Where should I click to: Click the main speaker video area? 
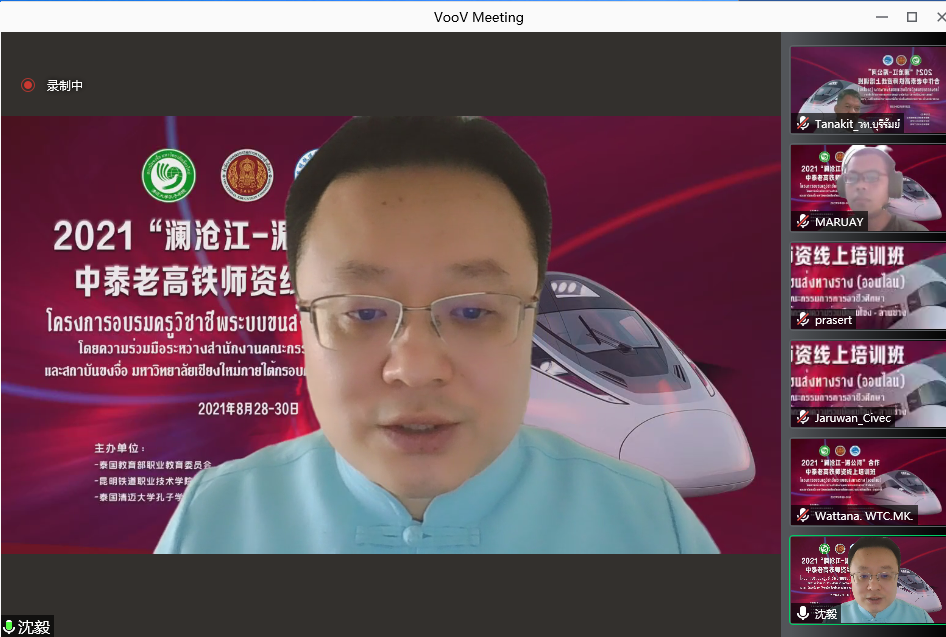tap(390, 335)
